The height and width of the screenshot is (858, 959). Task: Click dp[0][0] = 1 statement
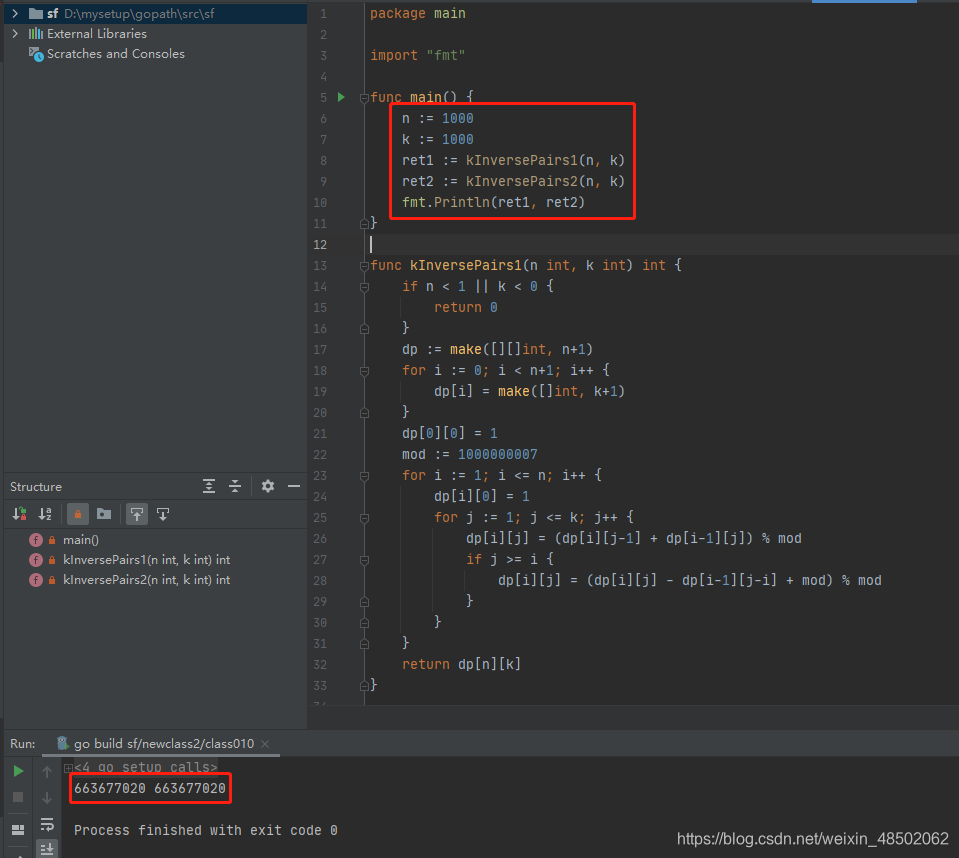(450, 434)
